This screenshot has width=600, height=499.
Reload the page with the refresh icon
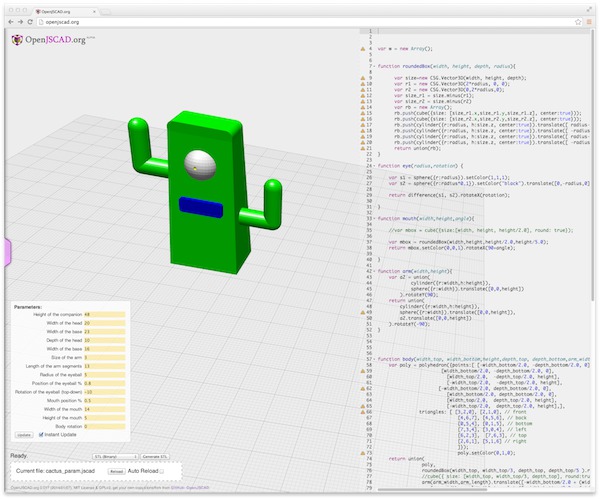coord(30,22)
